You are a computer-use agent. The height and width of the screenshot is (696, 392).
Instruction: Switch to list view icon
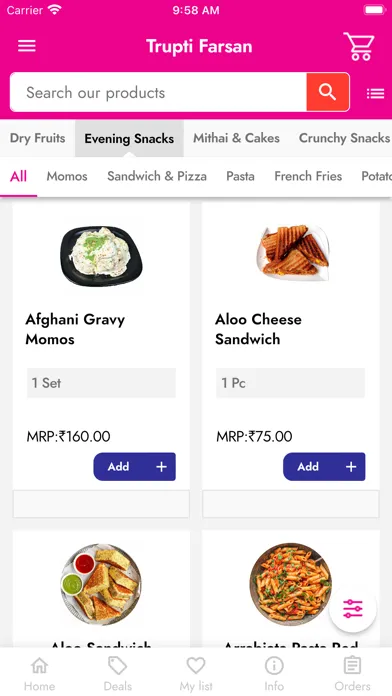[375, 93]
